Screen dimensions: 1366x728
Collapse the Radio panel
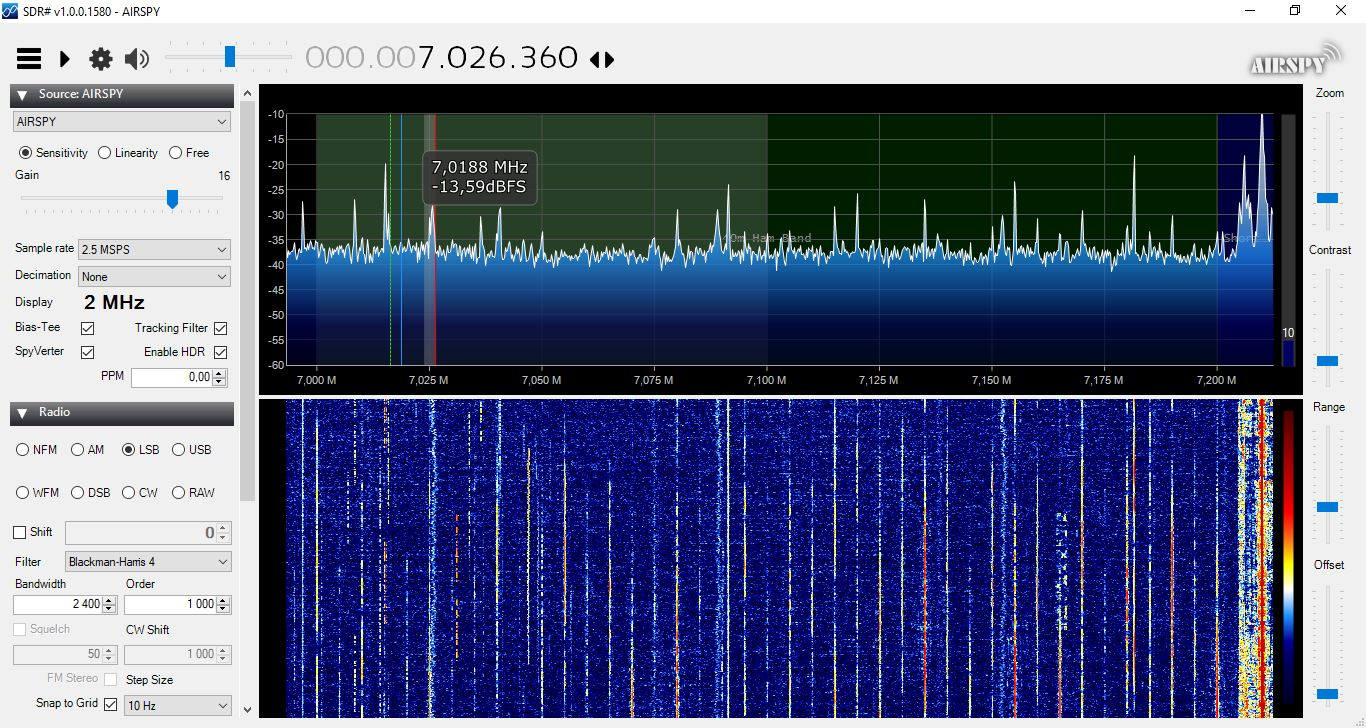[22, 413]
